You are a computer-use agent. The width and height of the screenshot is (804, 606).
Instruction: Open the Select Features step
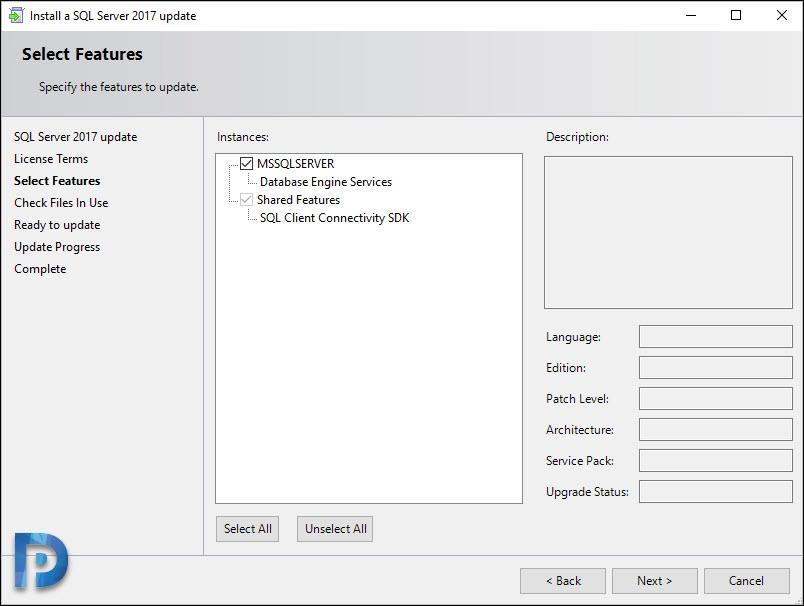click(x=57, y=181)
